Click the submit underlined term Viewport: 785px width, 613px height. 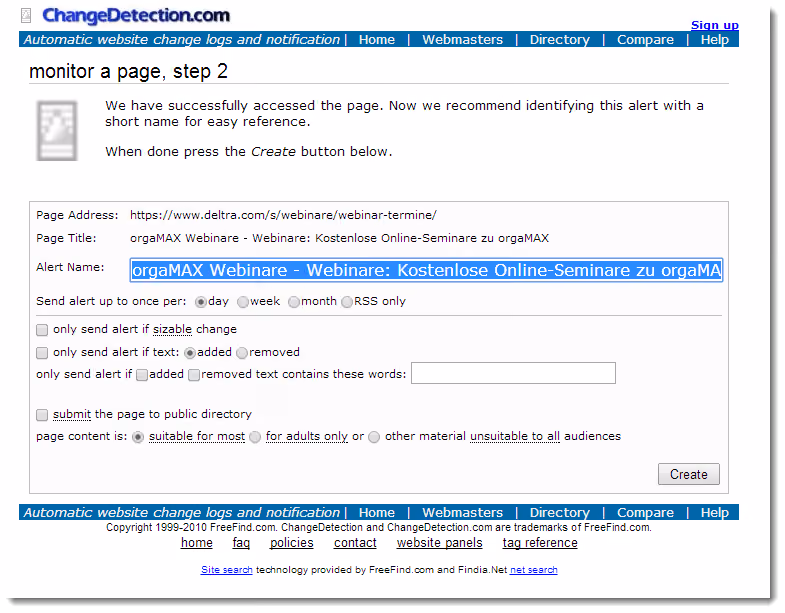[x=72, y=414]
